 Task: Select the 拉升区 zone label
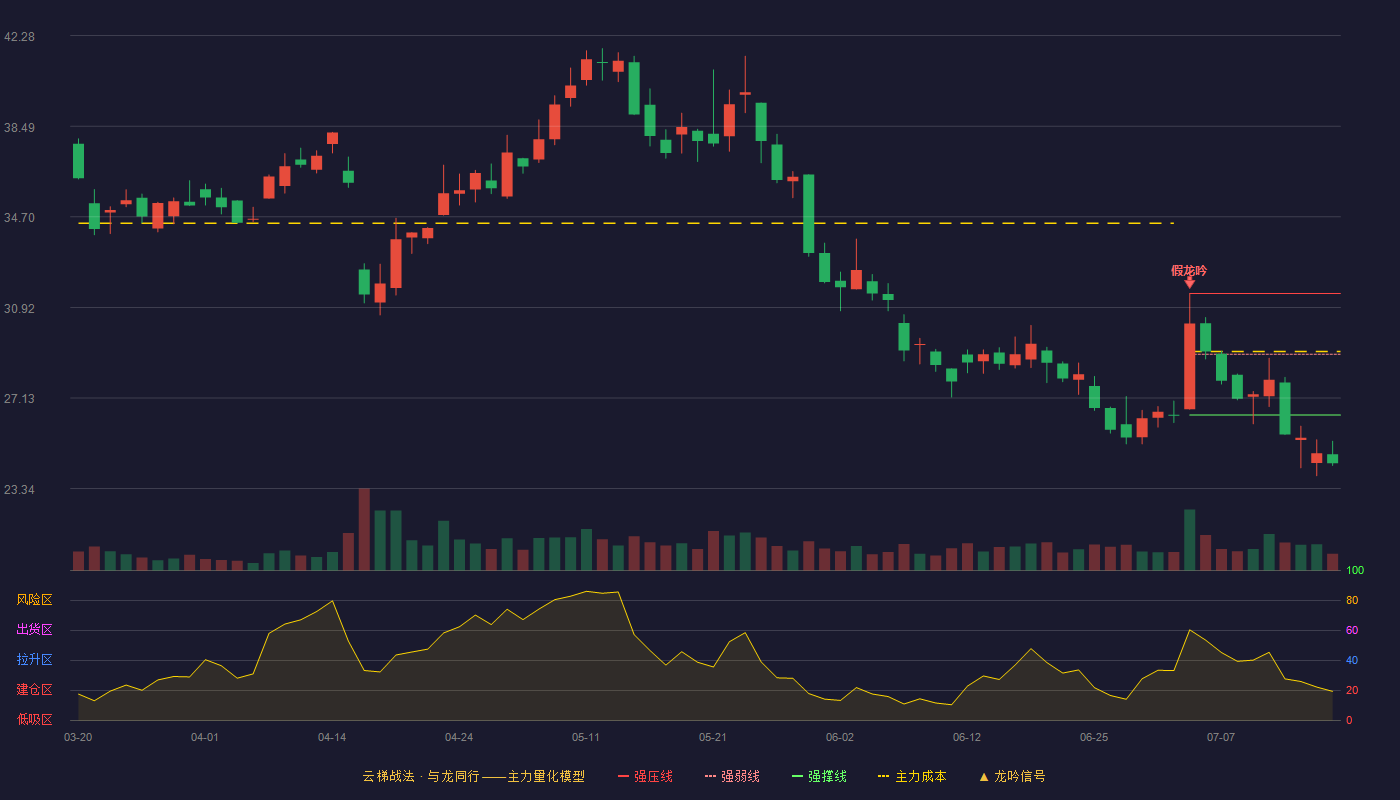pos(34,660)
